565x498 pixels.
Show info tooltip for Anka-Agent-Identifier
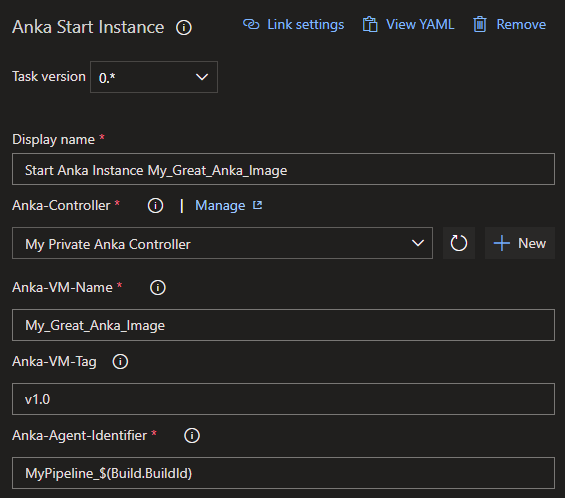[x=192, y=436]
